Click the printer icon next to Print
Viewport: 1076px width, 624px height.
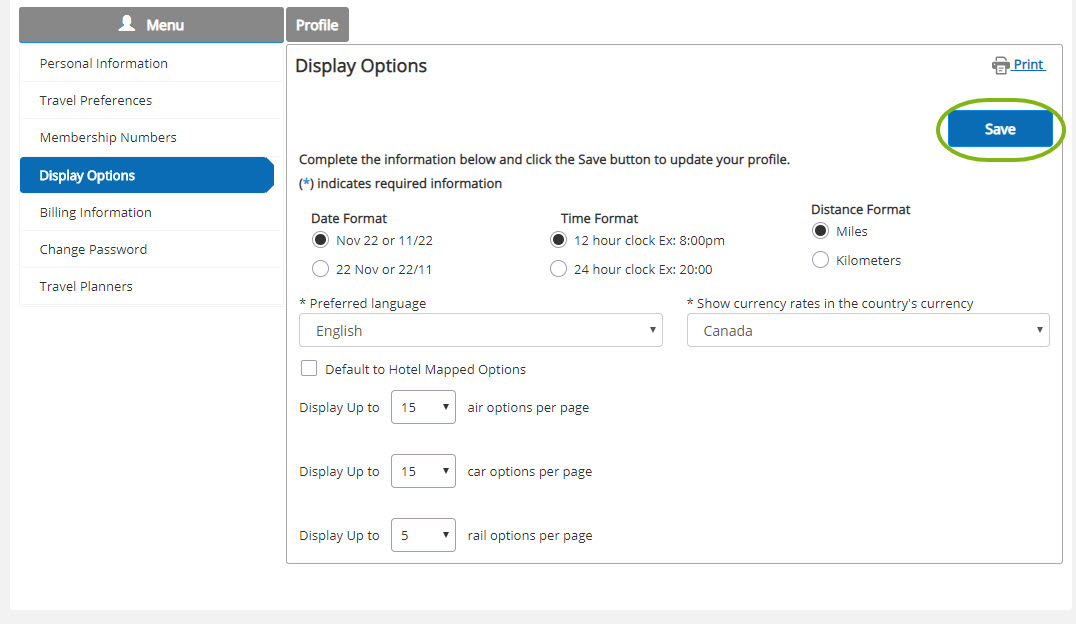[1001, 65]
